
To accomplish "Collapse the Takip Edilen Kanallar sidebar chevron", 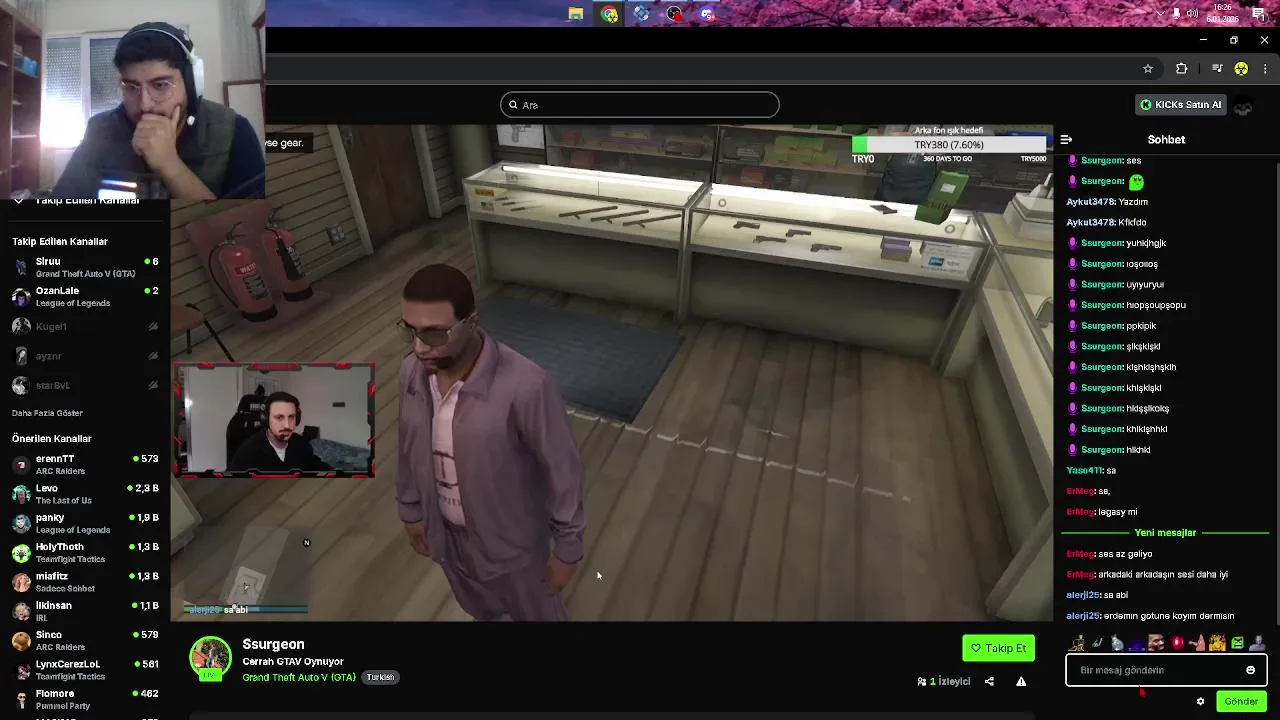I will click(x=18, y=201).
